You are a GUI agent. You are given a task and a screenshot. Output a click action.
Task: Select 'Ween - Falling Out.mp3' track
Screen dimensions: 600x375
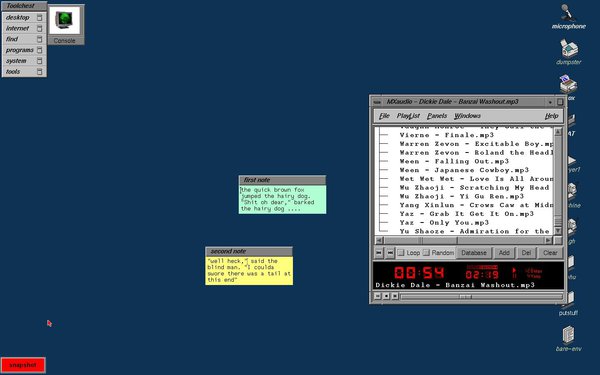point(454,161)
